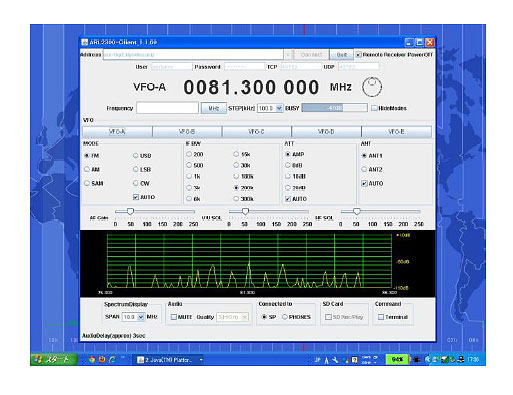The image size is (513, 395).
Task: Click the wrench icon in the system tray
Action: 335,360
